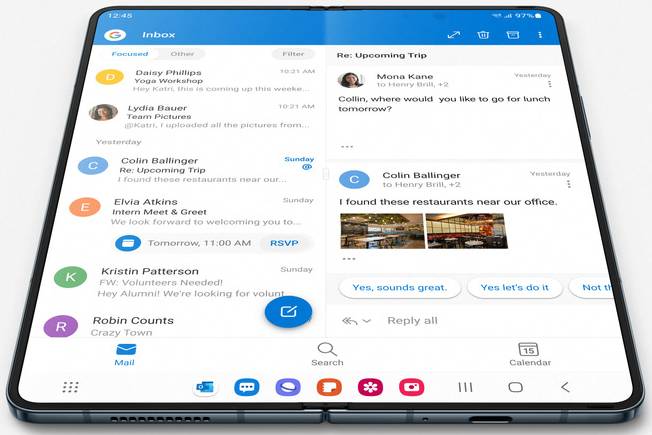652x435 pixels.
Task: Archive the Upcoming Trip conversation
Action: click(512, 35)
